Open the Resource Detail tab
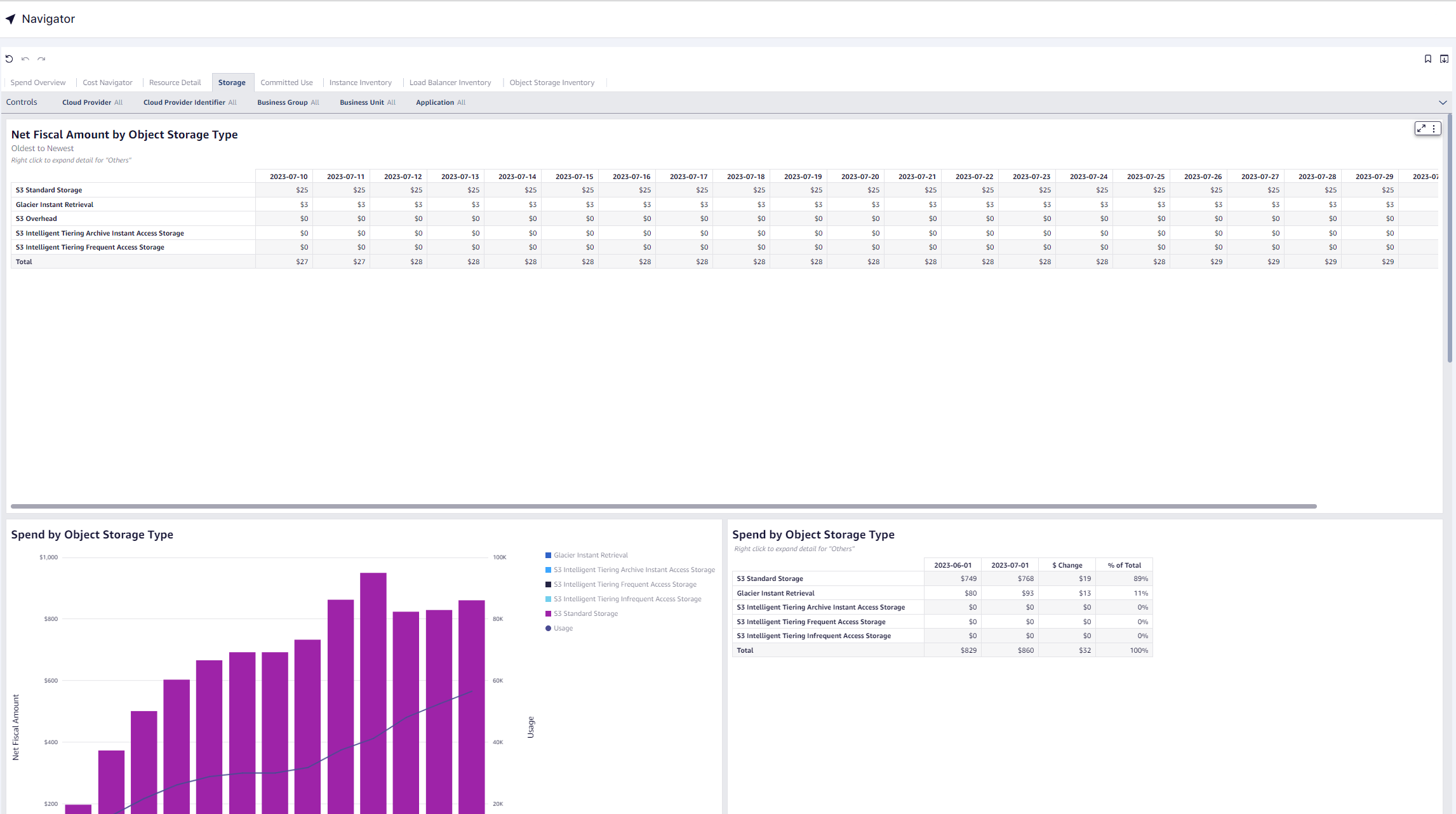The height and width of the screenshot is (814, 1456). click(x=175, y=83)
